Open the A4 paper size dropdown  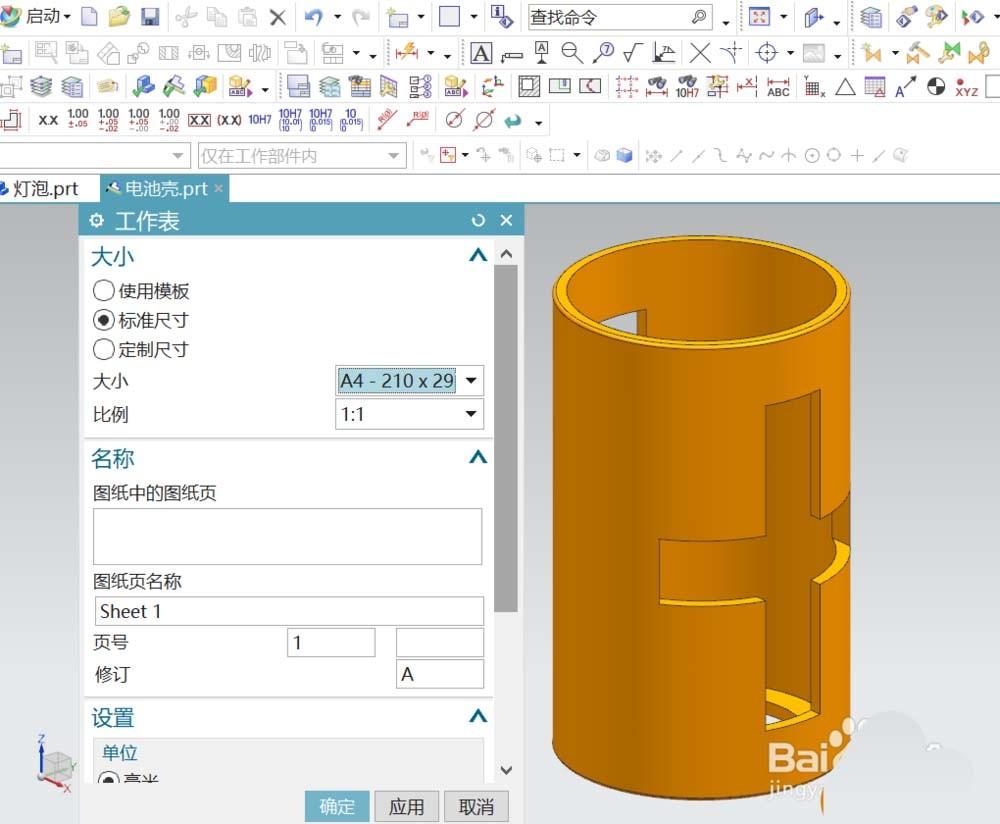(x=469, y=380)
